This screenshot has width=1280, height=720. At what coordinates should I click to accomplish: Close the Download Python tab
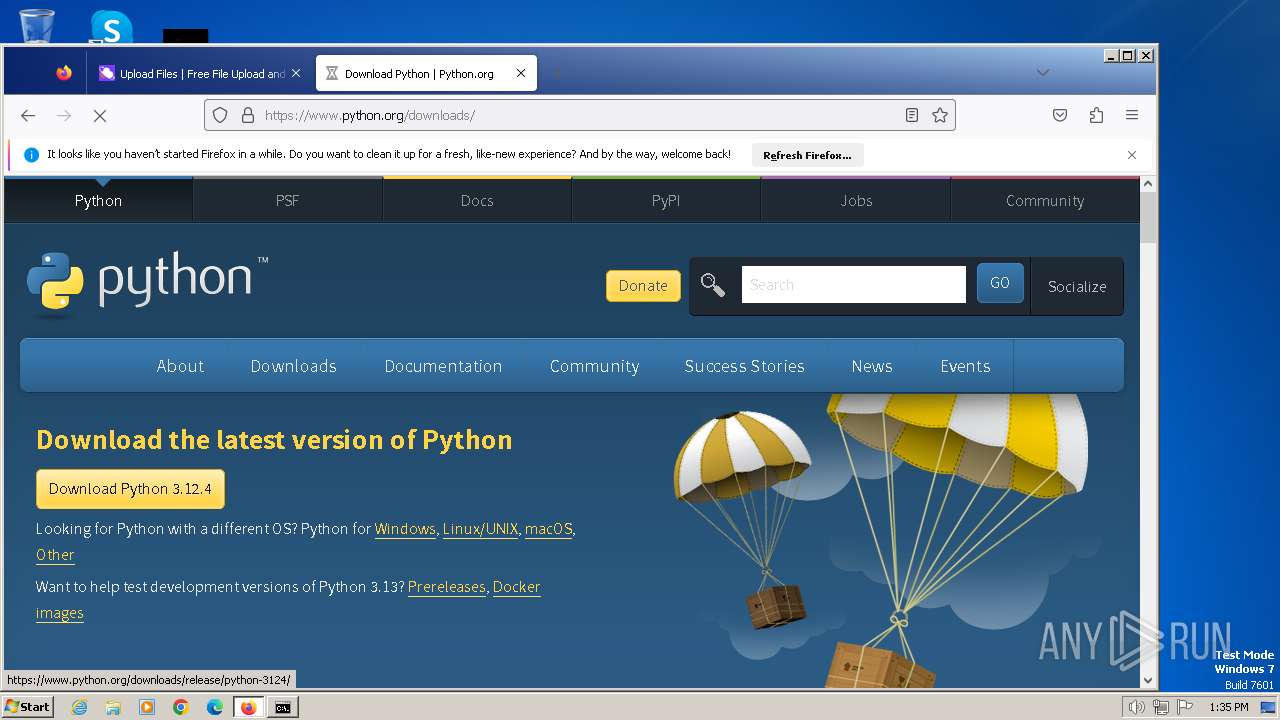tap(521, 73)
